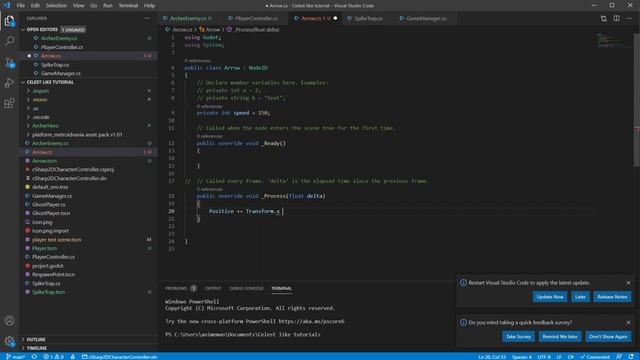Open editor More Actions ellipsis

629,18
